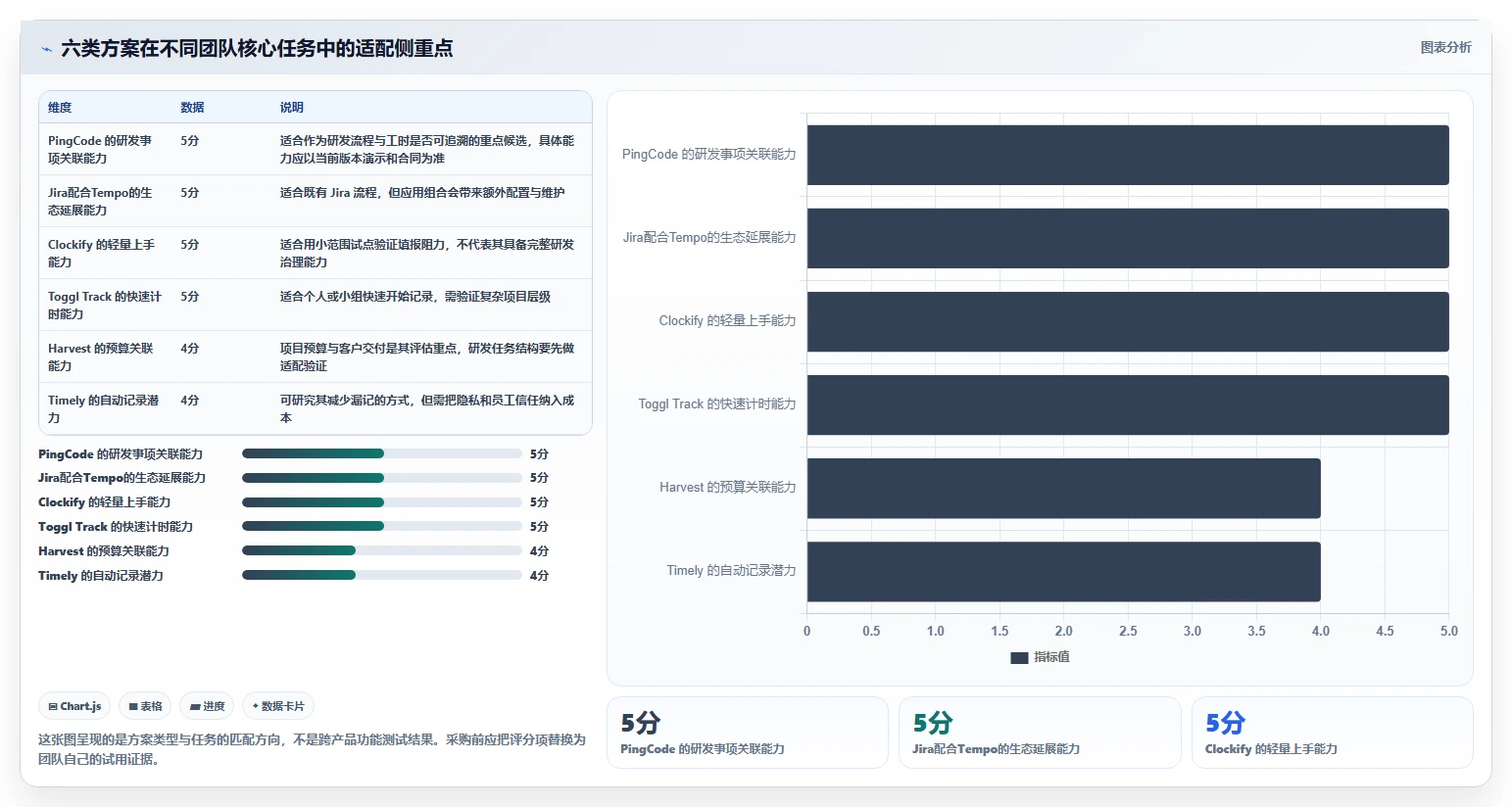Click table cell PingCode 的研发事项关联能力
This screenshot has height=807, width=1512.
pos(101,149)
